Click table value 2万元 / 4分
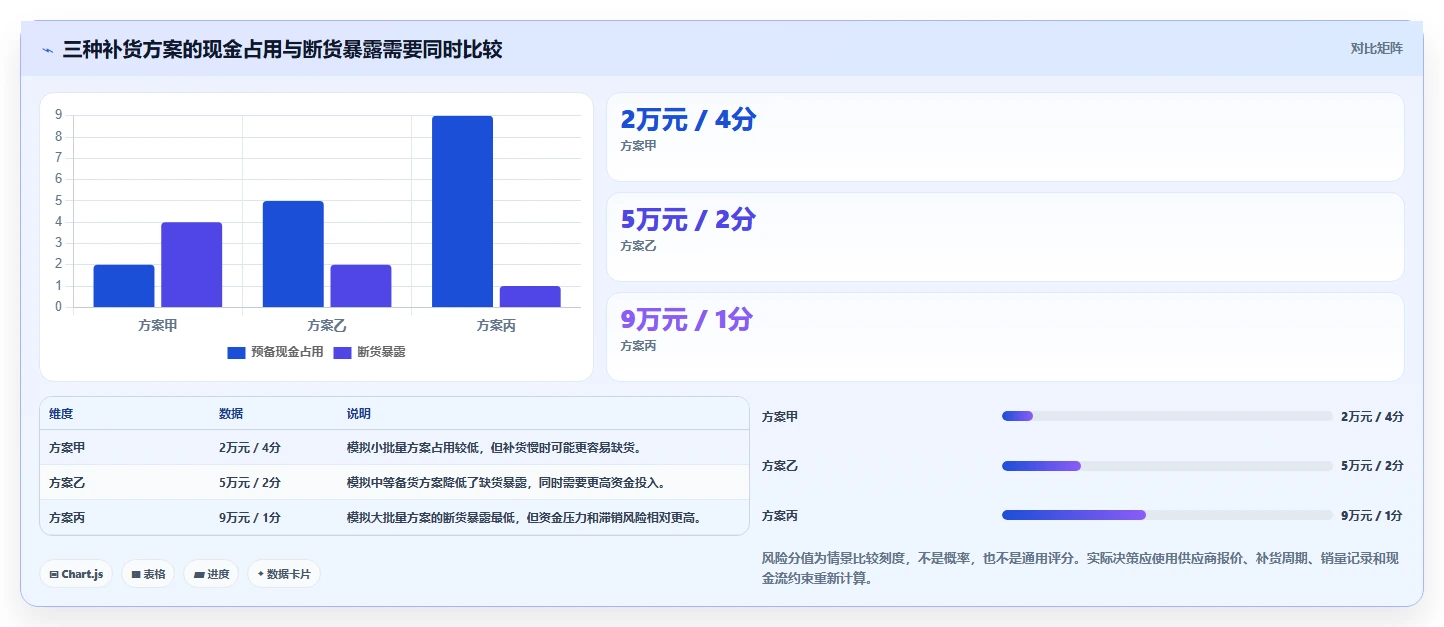Image resolution: width=1444 pixels, height=627 pixels. pos(250,448)
